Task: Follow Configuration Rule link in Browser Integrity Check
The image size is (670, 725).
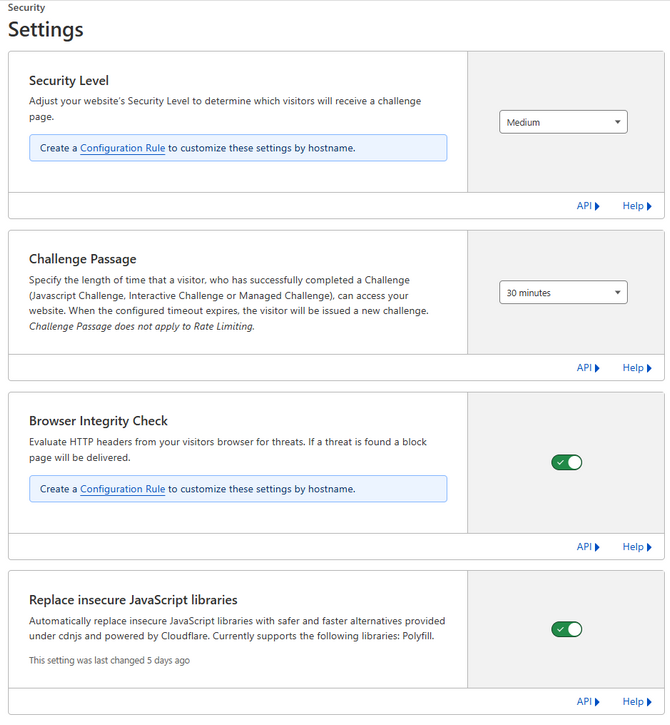Action: click(x=123, y=489)
